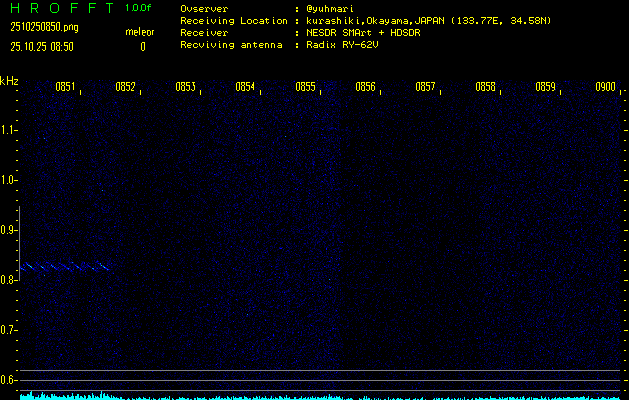Click the 0855 time marker
The width and height of the screenshot is (629, 400).
[x=305, y=87]
